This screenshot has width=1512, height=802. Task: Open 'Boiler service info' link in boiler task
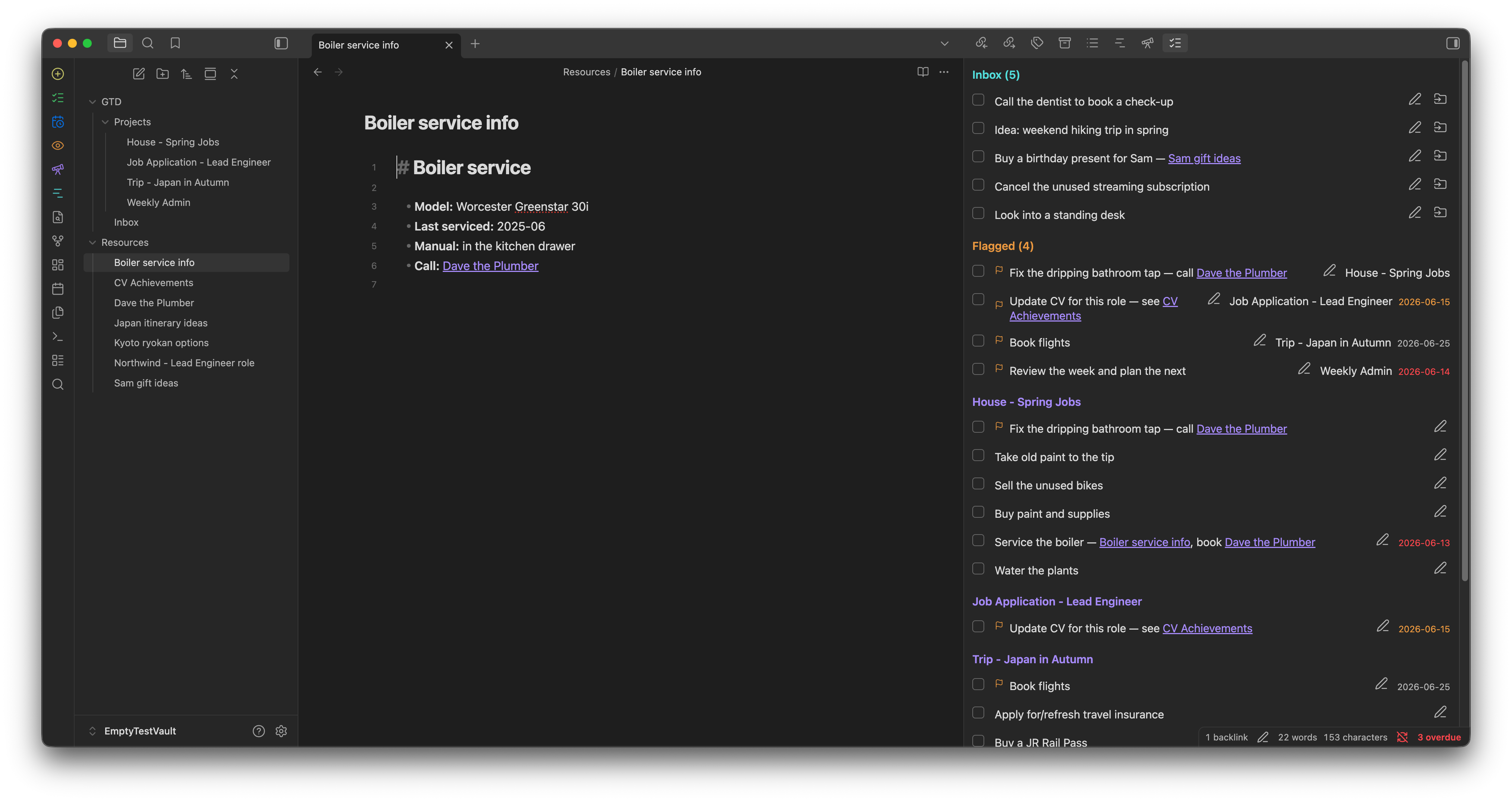coord(1144,542)
